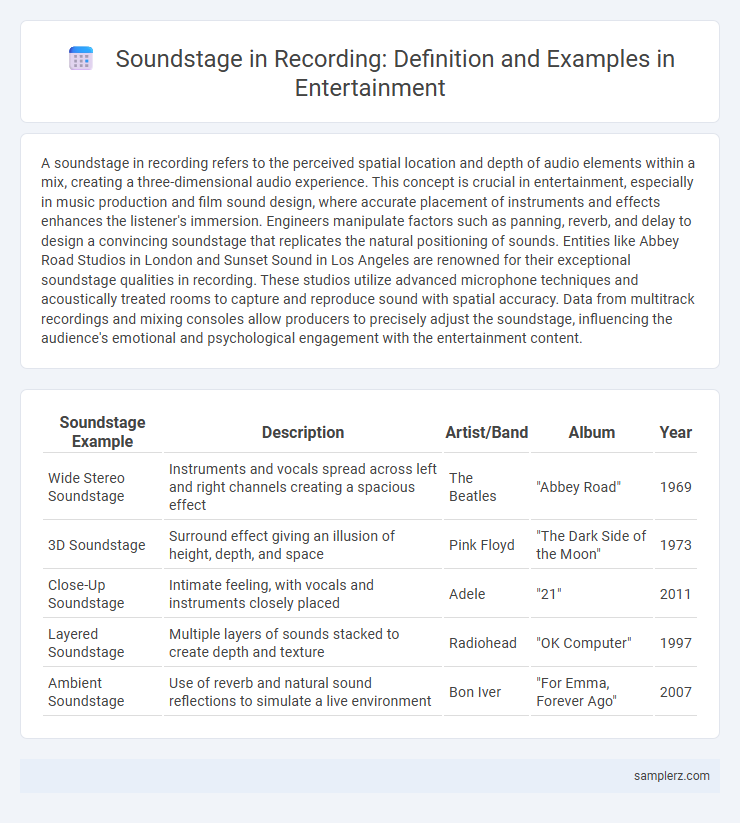Click the 'Album' column header
The image size is (740, 823).
point(591,432)
